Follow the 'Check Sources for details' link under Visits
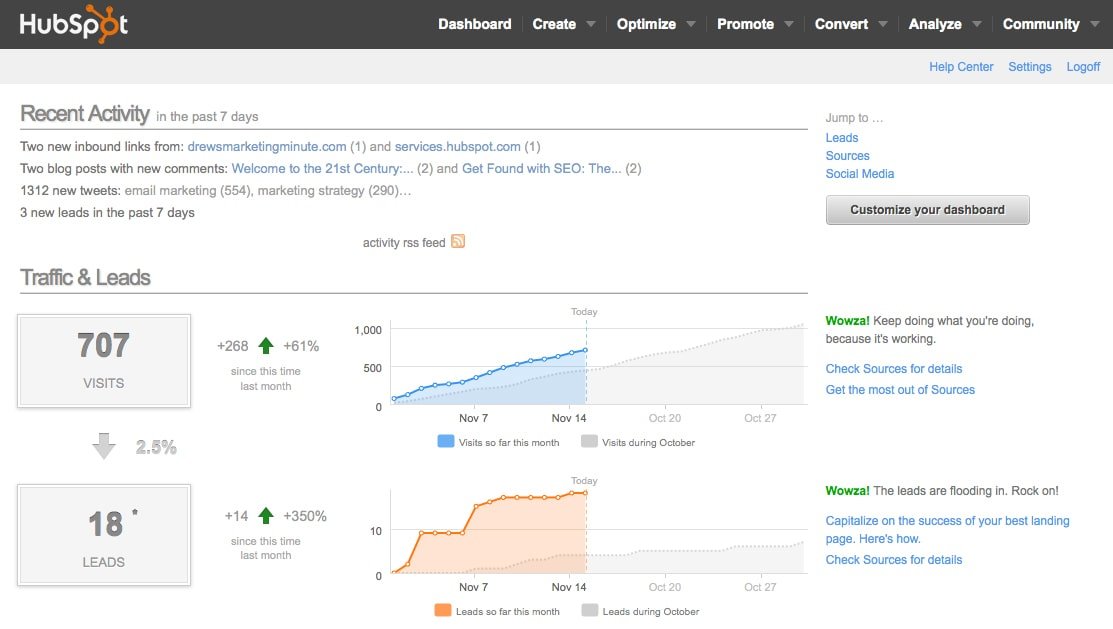This screenshot has width=1113, height=629. pos(893,368)
